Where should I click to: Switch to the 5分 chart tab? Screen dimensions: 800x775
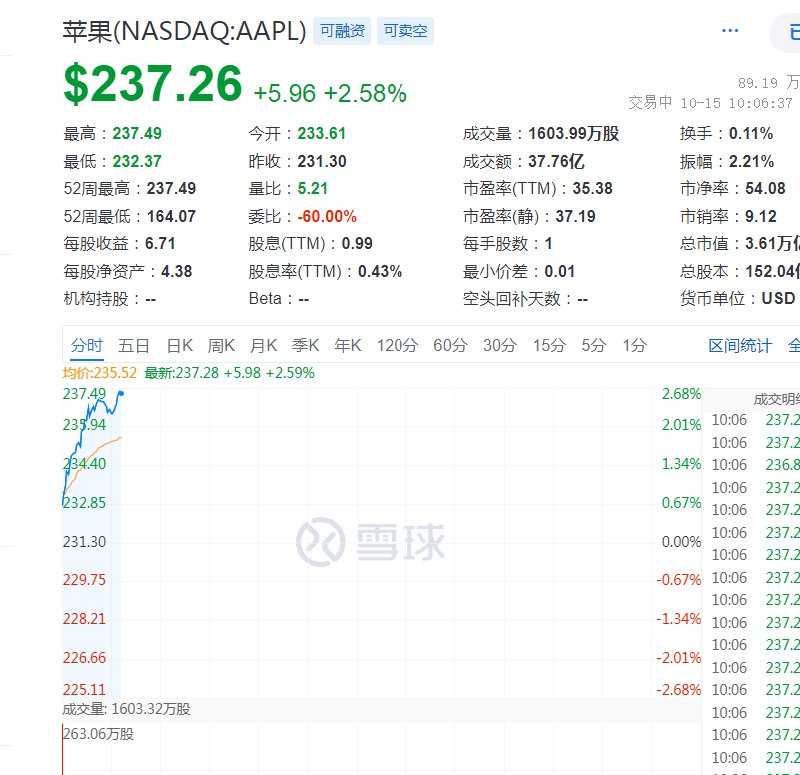(593, 345)
